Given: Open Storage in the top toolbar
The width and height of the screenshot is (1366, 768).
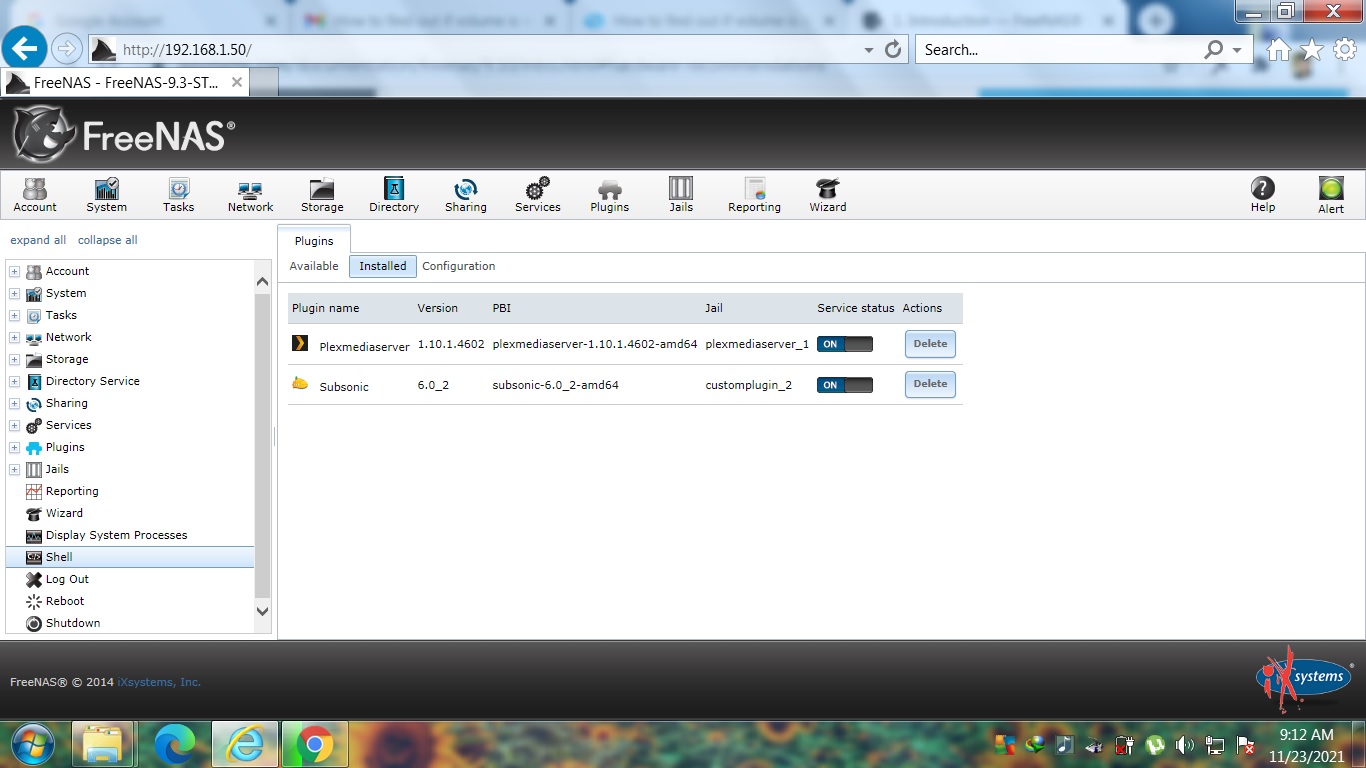Looking at the screenshot, I should click(x=322, y=195).
